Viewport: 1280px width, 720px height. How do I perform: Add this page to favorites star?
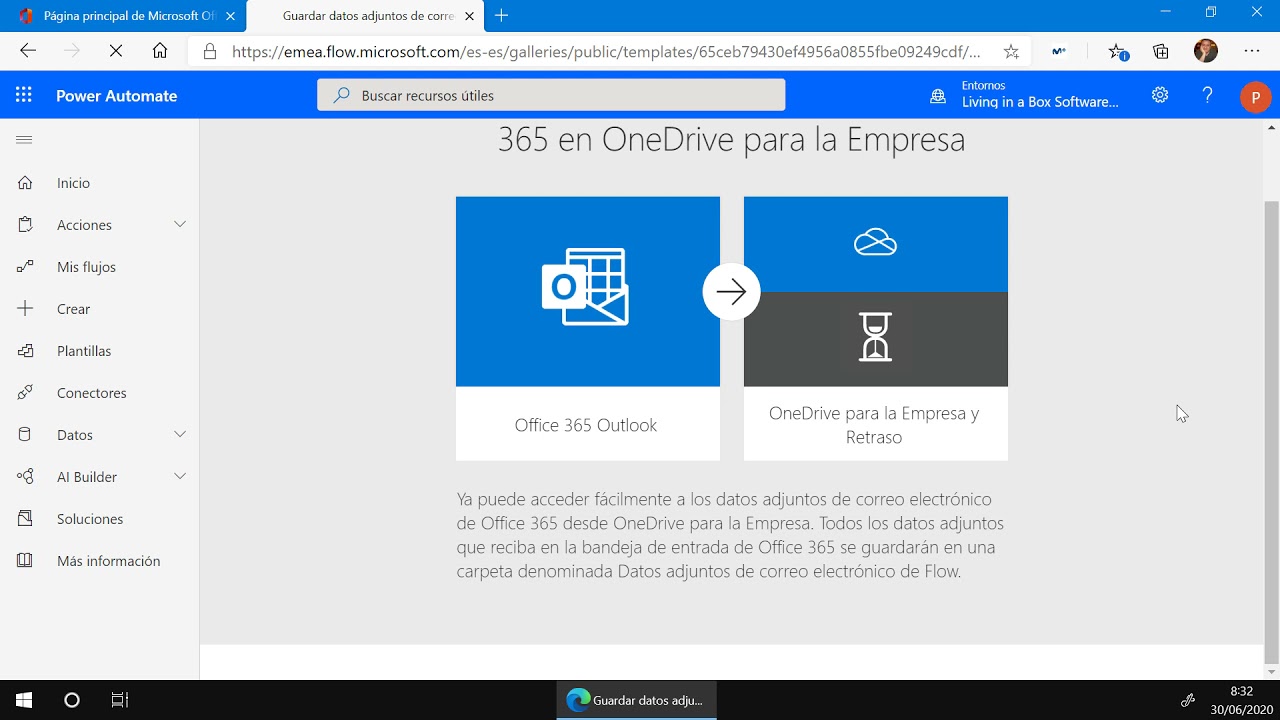(x=1011, y=52)
